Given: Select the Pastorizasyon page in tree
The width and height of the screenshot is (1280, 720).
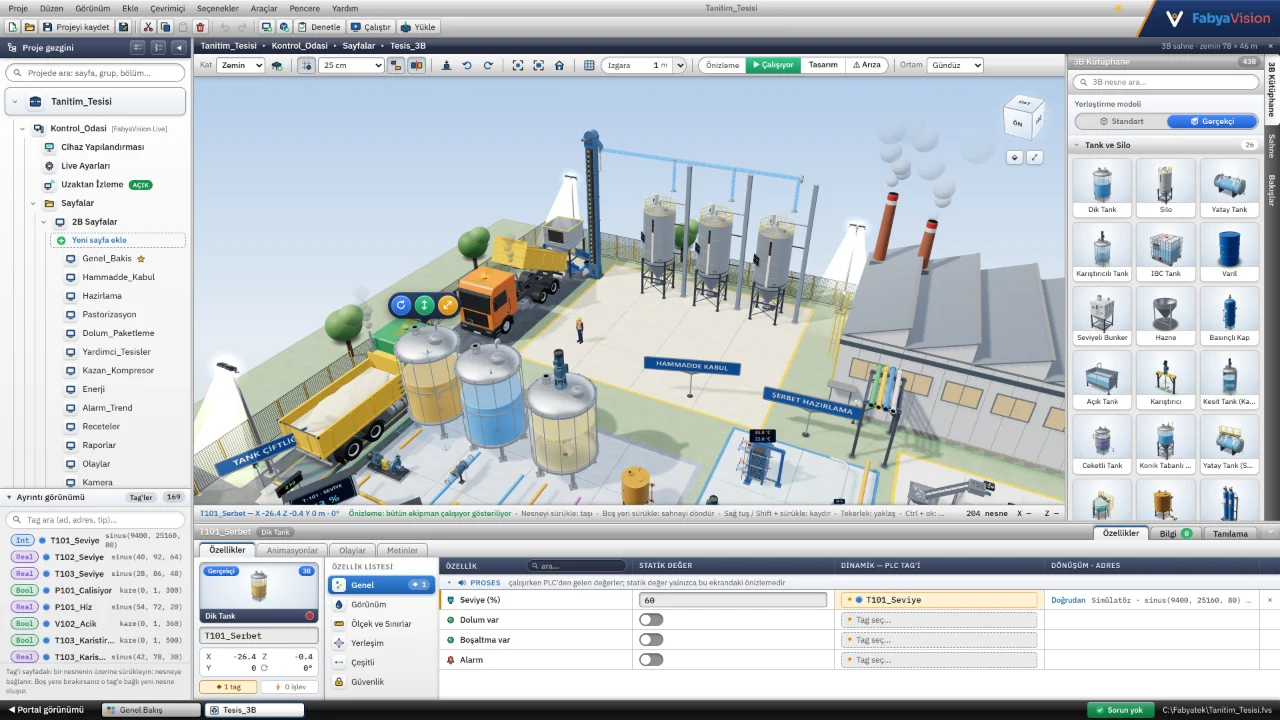Looking at the screenshot, I should pyautogui.click(x=109, y=314).
